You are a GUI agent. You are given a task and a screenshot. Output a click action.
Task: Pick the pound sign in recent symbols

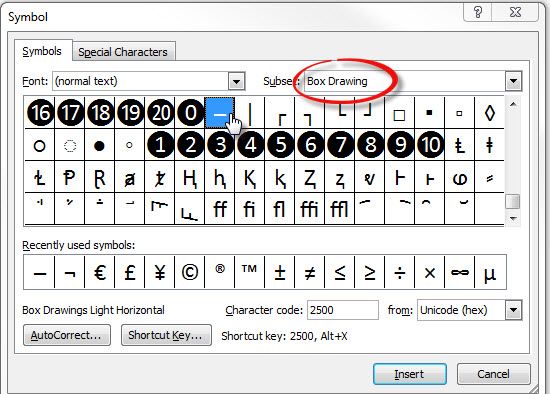coord(130,272)
